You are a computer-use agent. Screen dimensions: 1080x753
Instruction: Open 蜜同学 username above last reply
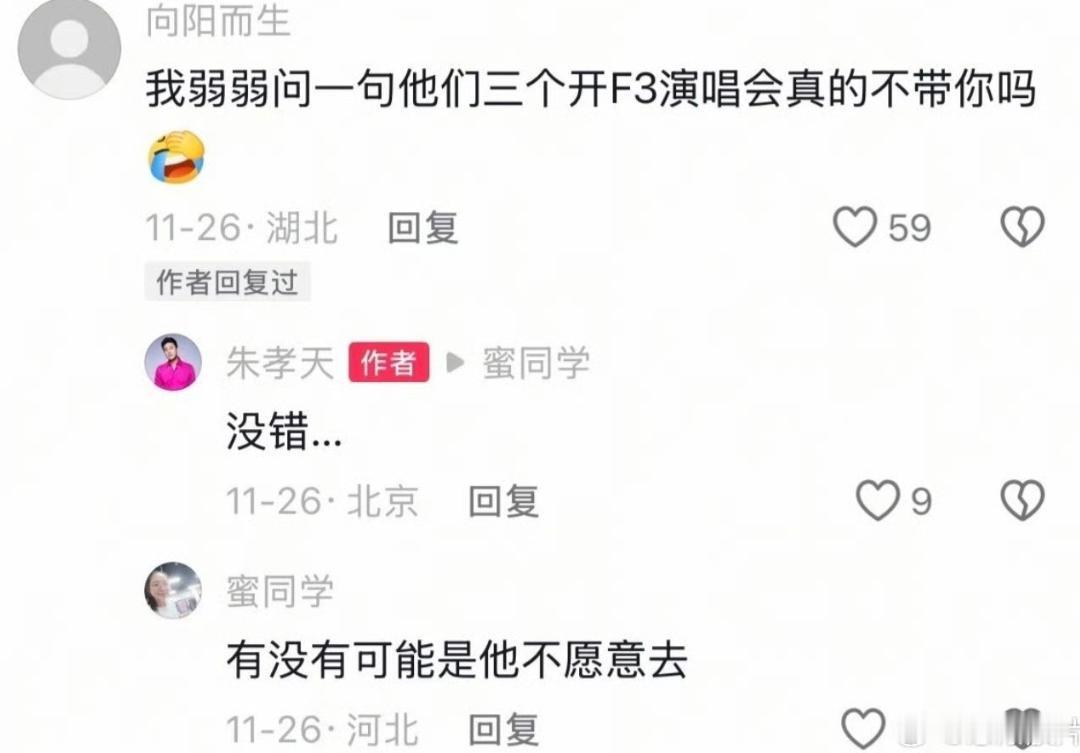tap(280, 591)
